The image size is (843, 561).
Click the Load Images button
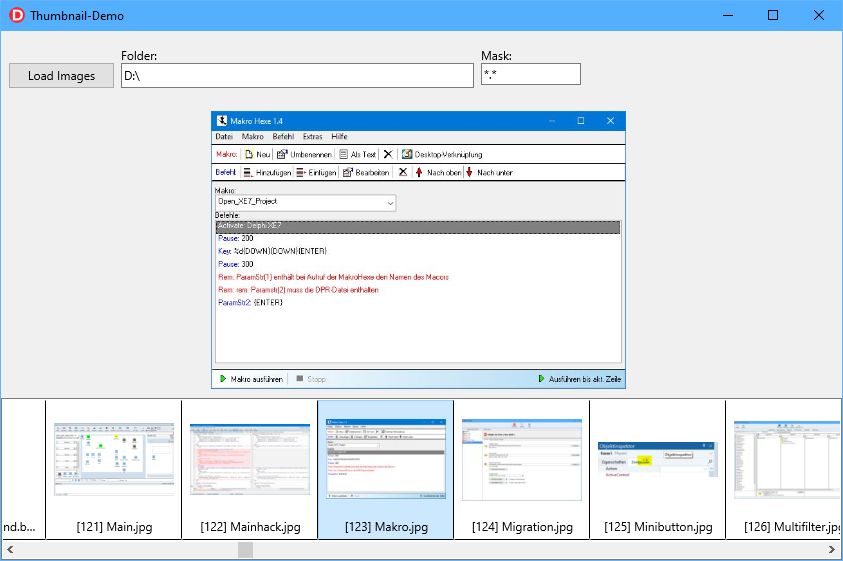(x=61, y=75)
